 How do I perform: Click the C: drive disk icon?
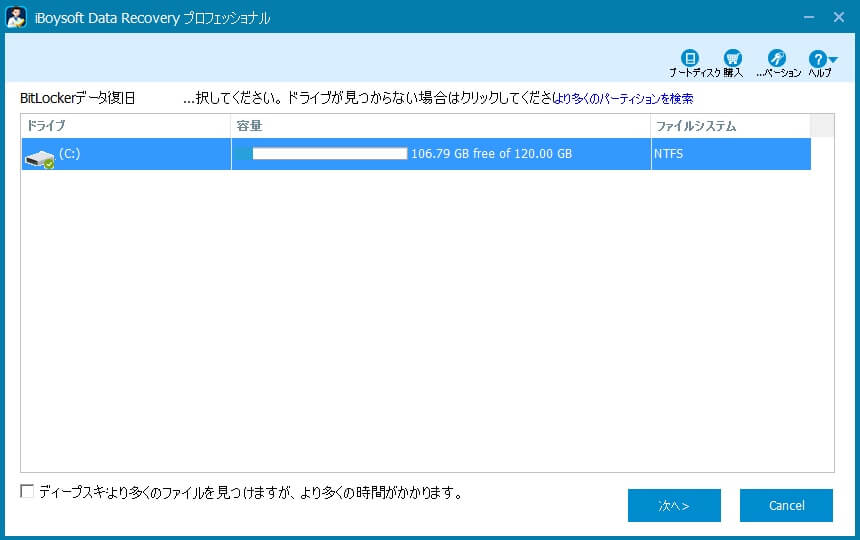pos(40,156)
